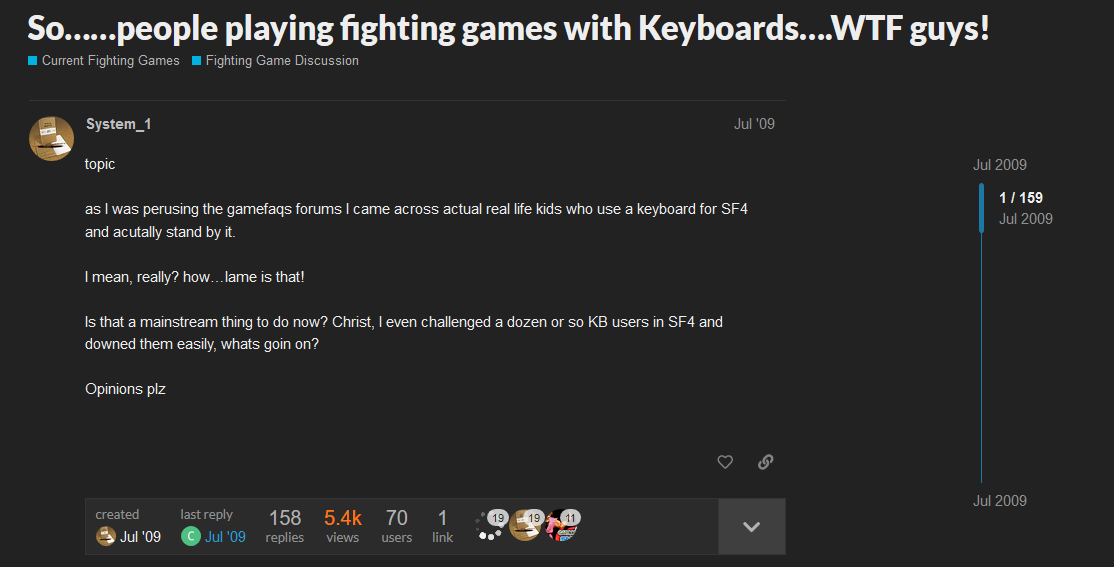Click the blue timeline scroller handle
The width and height of the screenshot is (1114, 567).
click(981, 208)
